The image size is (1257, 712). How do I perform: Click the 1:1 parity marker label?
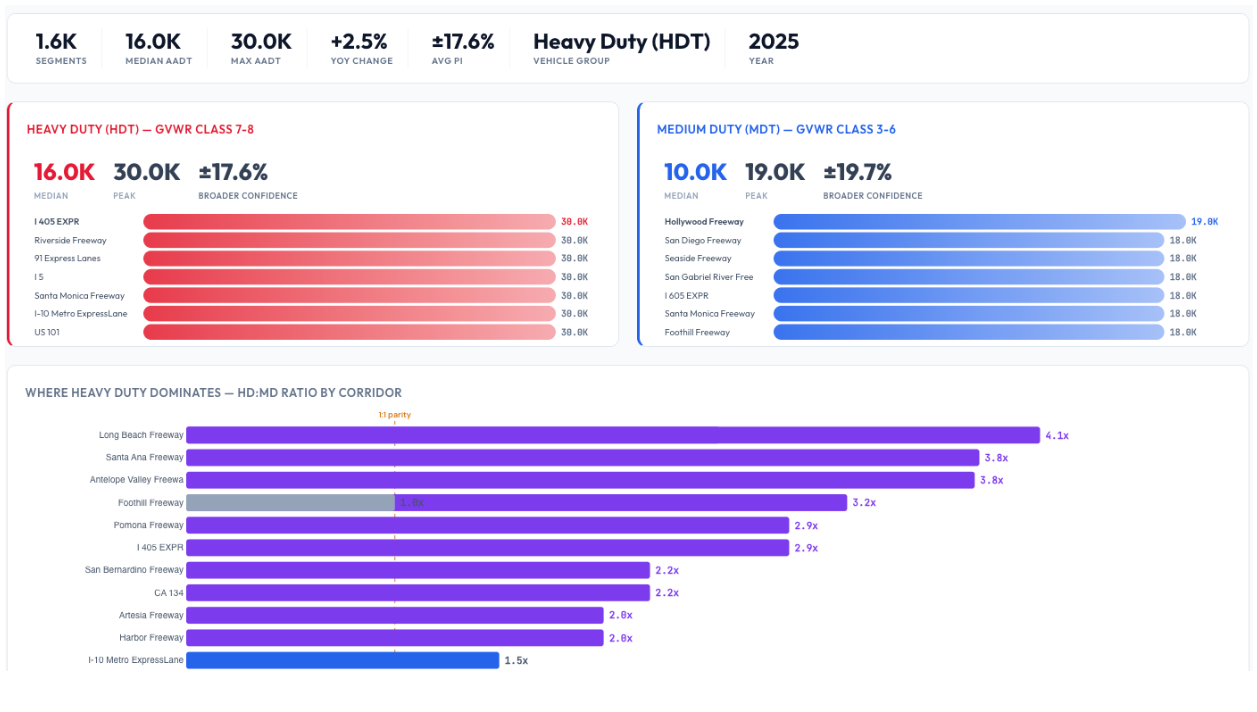pos(394,415)
